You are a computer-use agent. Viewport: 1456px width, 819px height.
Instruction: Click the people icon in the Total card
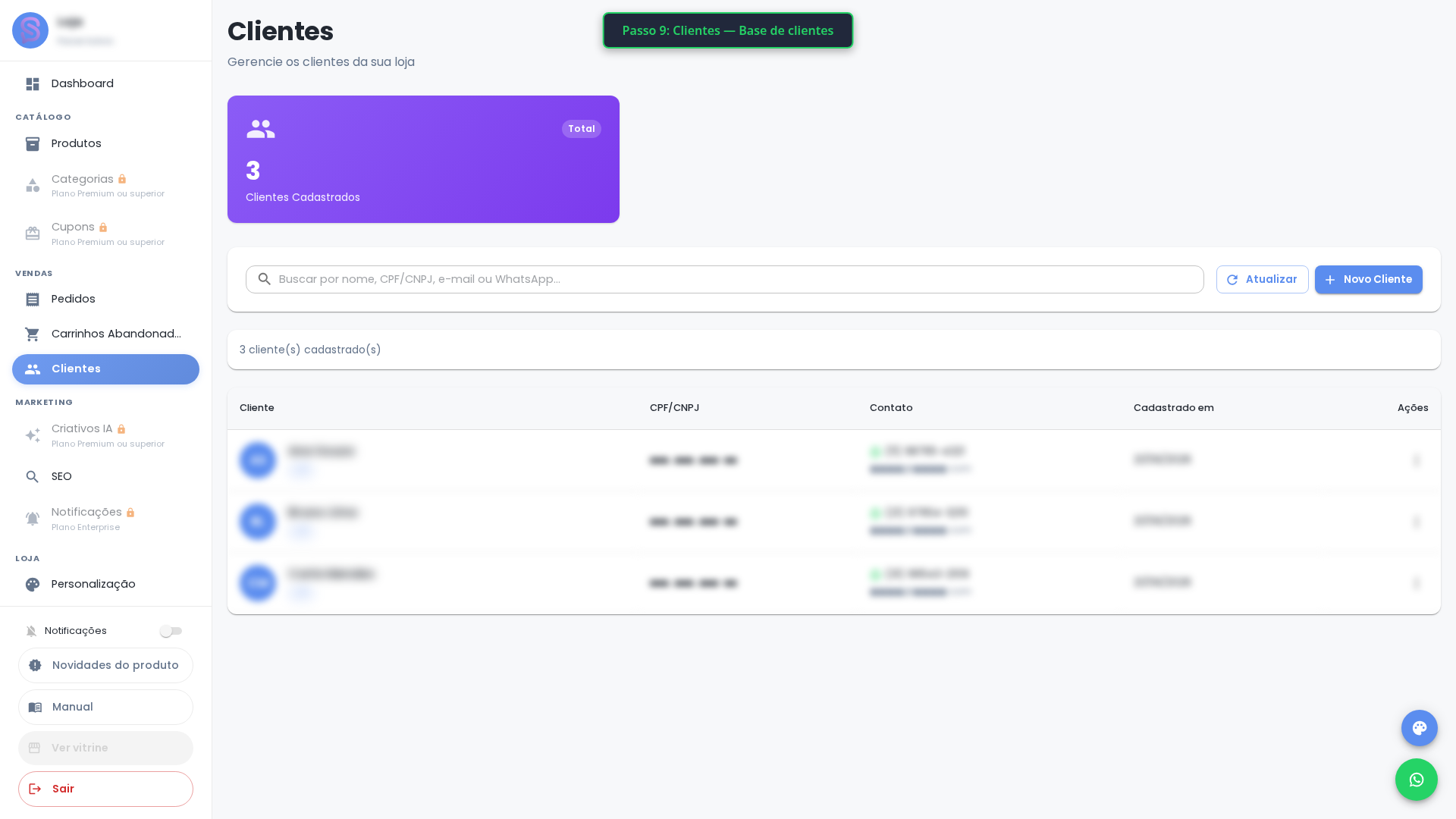pyautogui.click(x=260, y=129)
